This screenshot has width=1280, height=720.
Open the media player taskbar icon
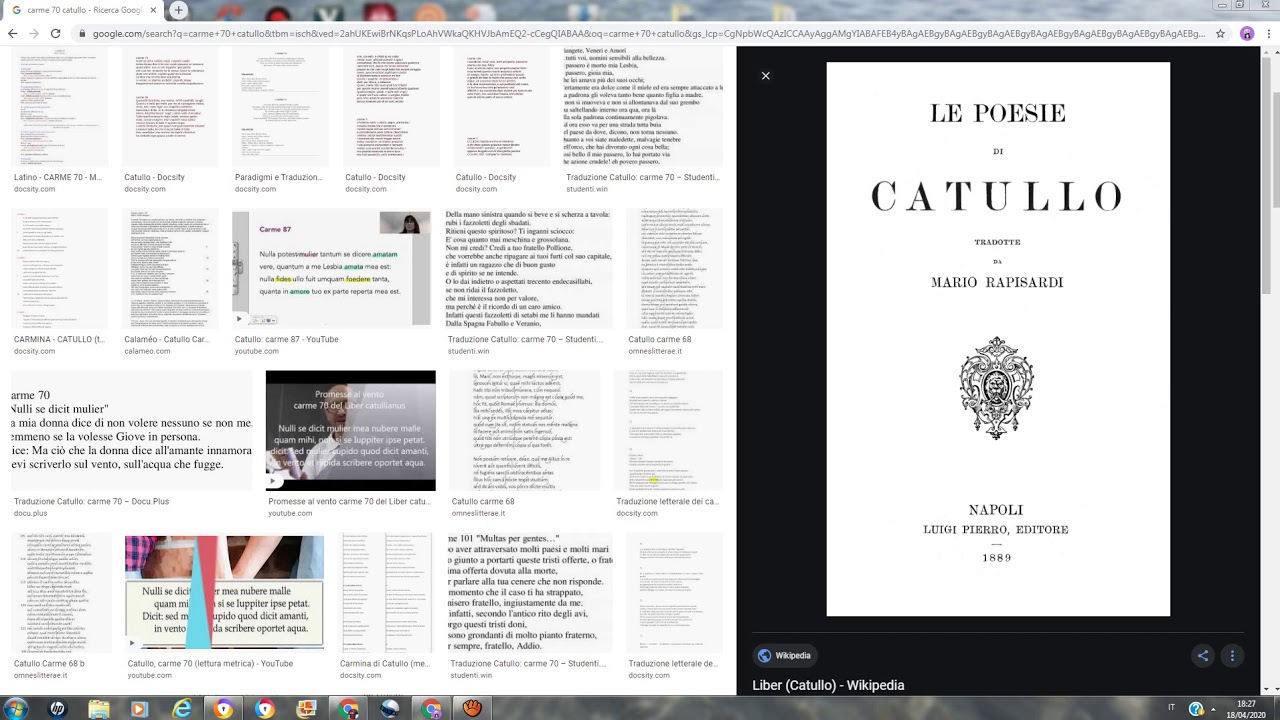point(139,708)
